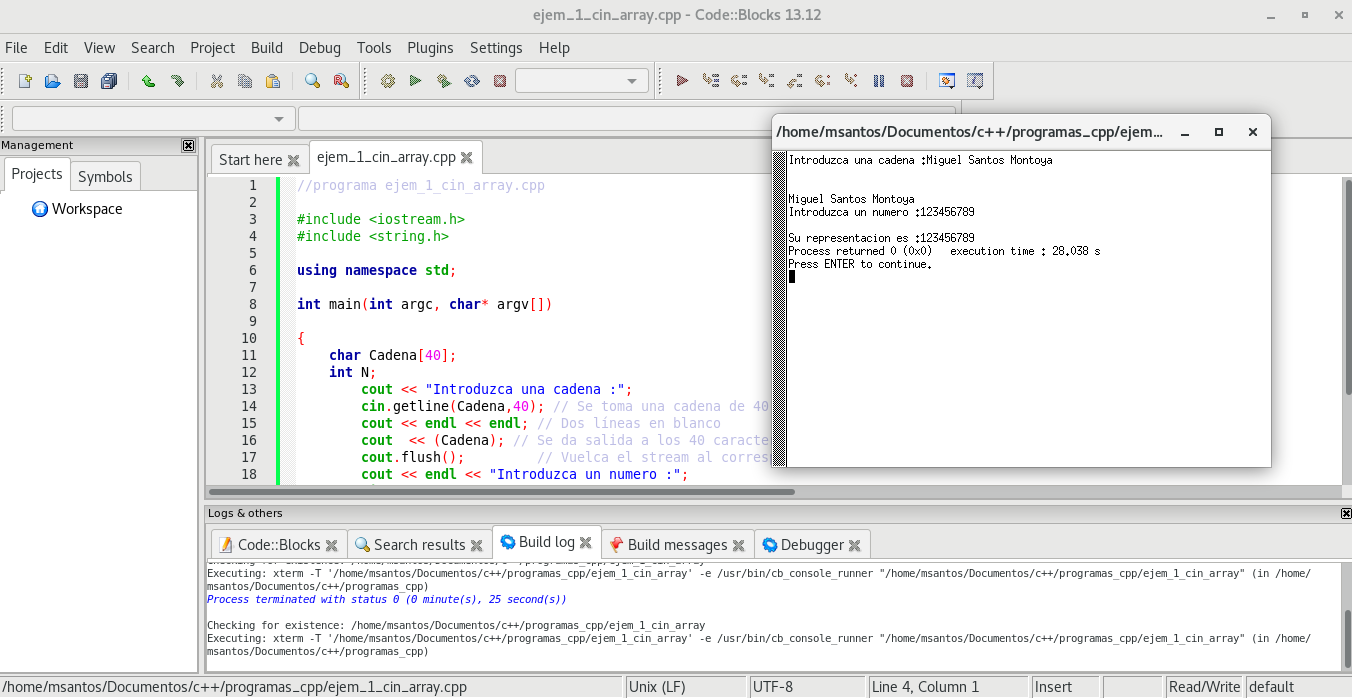Image resolution: width=1352 pixels, height=698 pixels.
Task: Build the project with the gear icon
Action: coord(388,81)
